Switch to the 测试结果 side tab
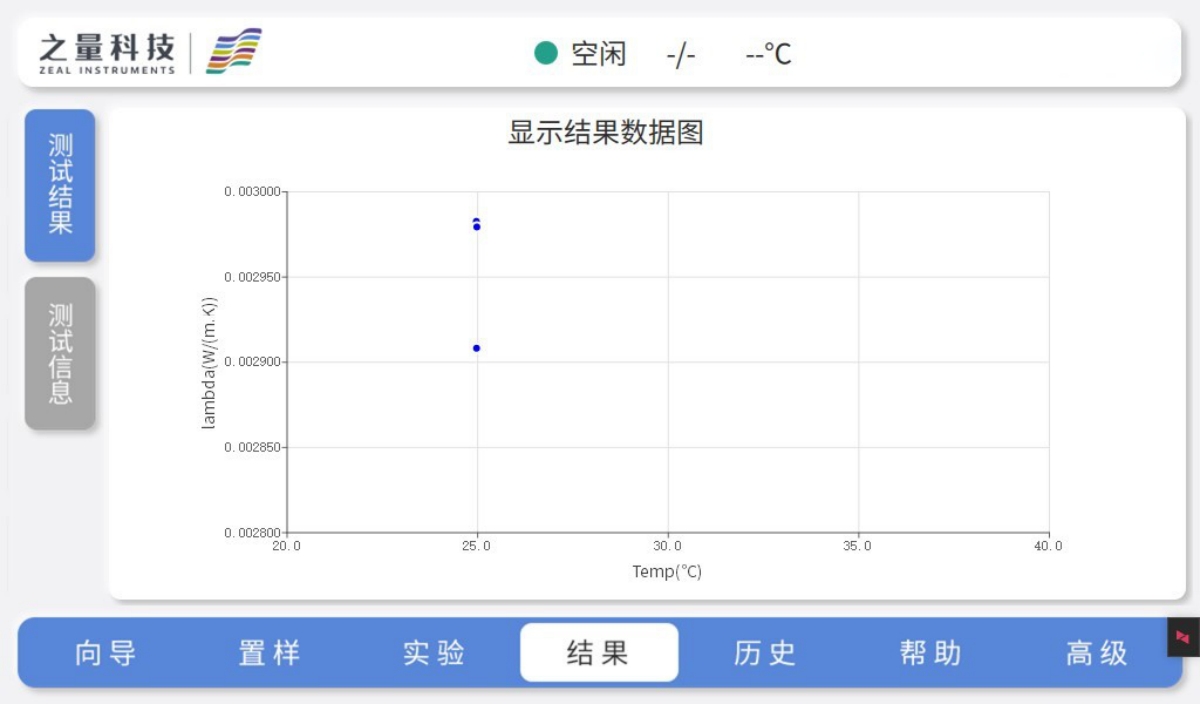1200x704 pixels. (x=60, y=185)
